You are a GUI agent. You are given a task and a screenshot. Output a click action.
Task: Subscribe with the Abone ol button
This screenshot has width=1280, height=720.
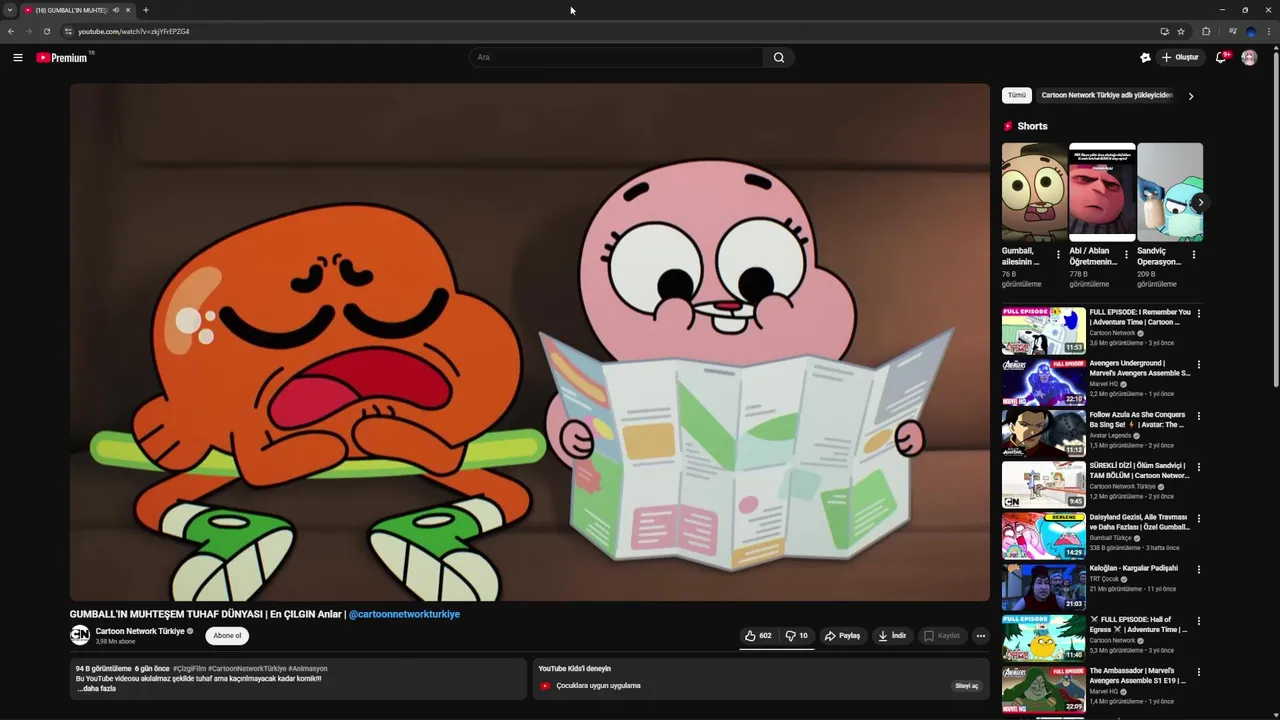point(227,636)
